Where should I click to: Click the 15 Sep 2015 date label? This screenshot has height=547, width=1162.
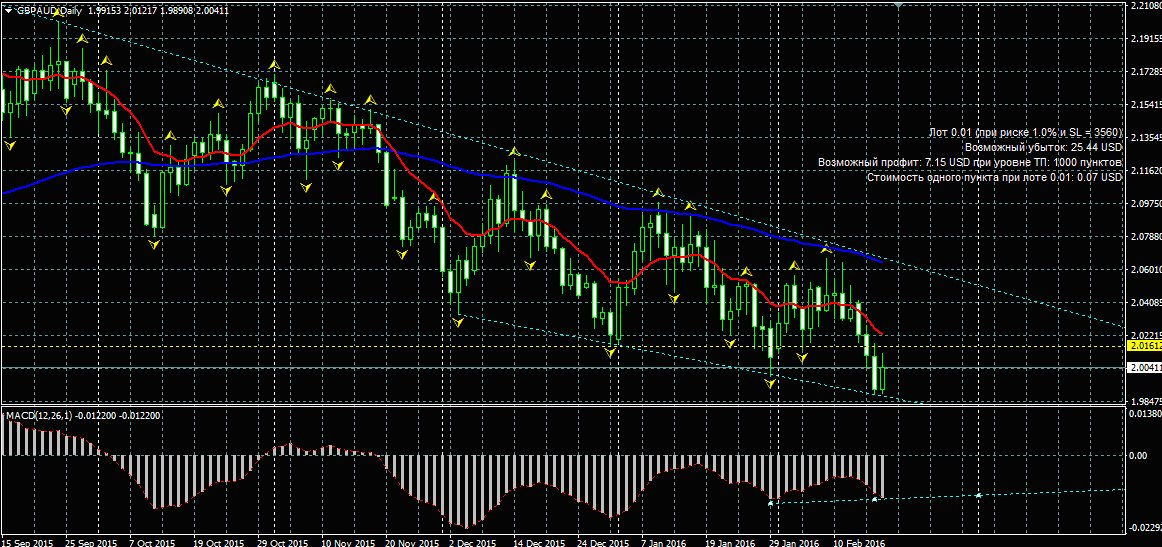coord(27,543)
